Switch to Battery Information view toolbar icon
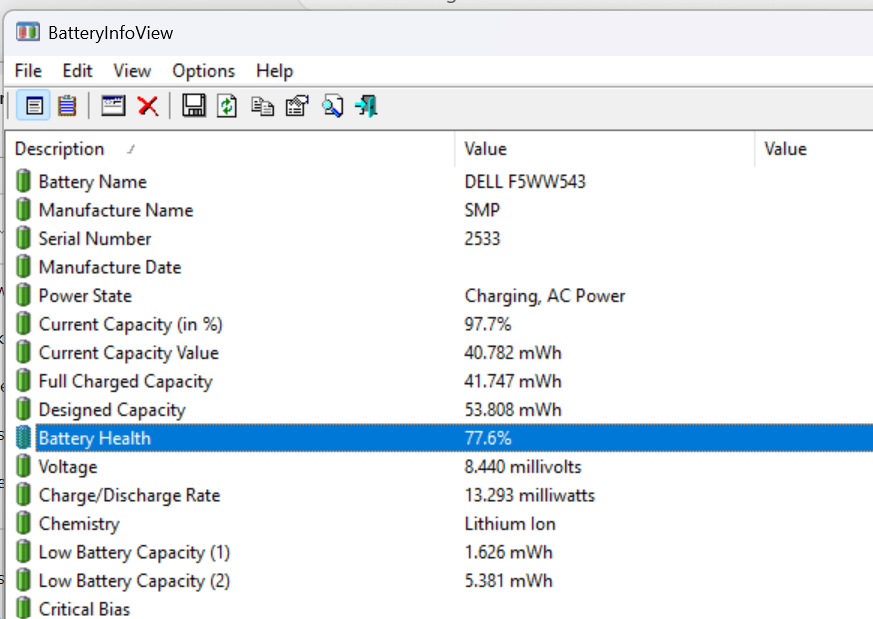 [33, 105]
